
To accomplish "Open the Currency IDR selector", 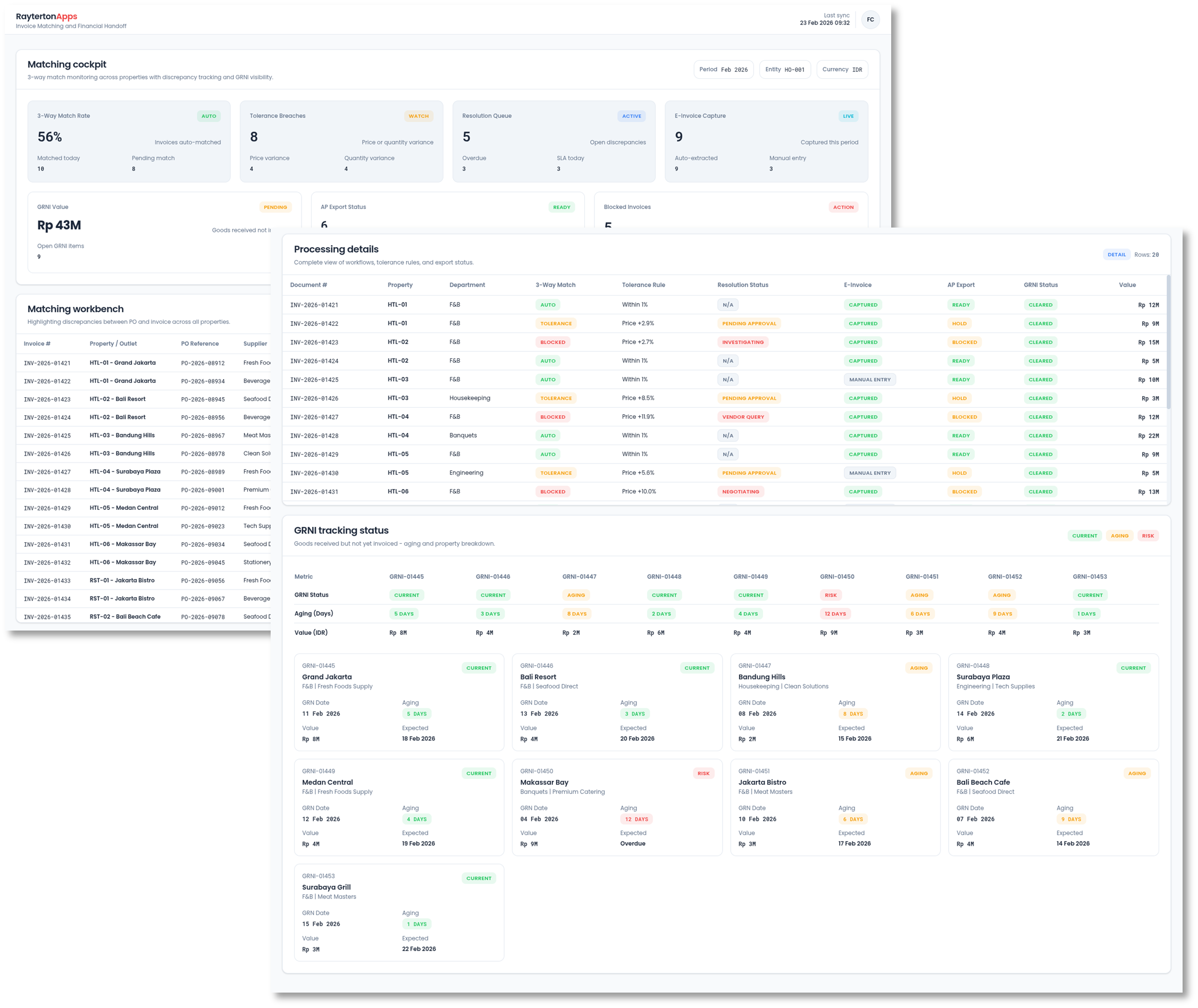I will click(842, 69).
